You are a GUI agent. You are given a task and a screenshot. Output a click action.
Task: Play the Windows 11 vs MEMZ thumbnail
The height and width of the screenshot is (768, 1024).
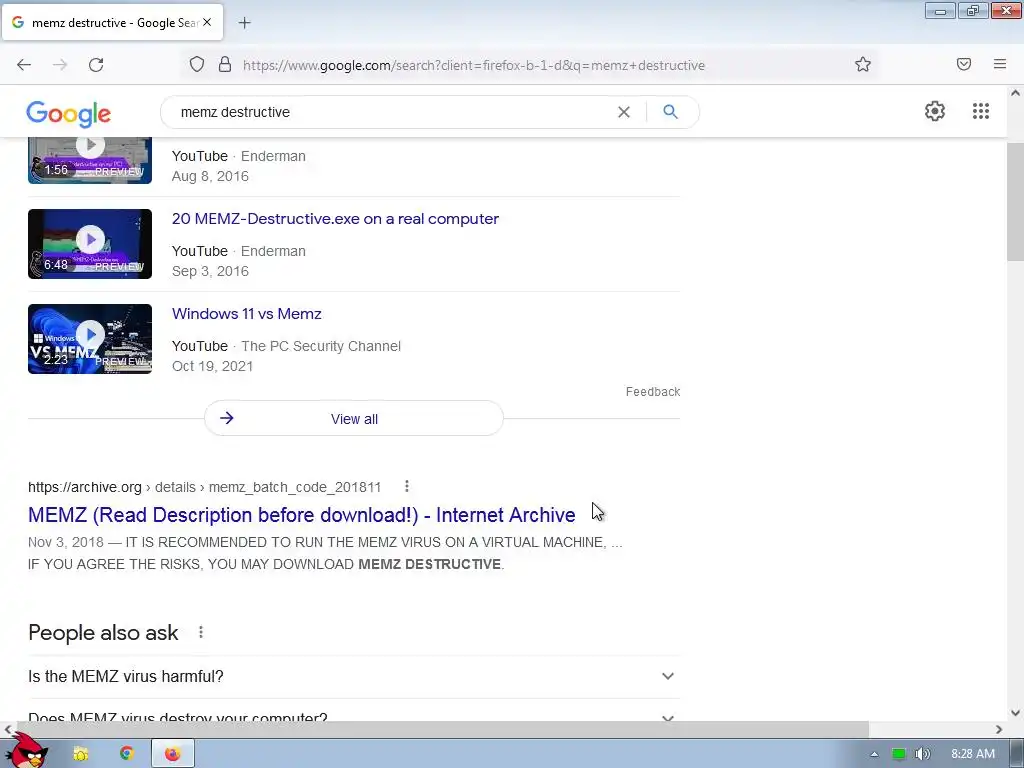90,339
